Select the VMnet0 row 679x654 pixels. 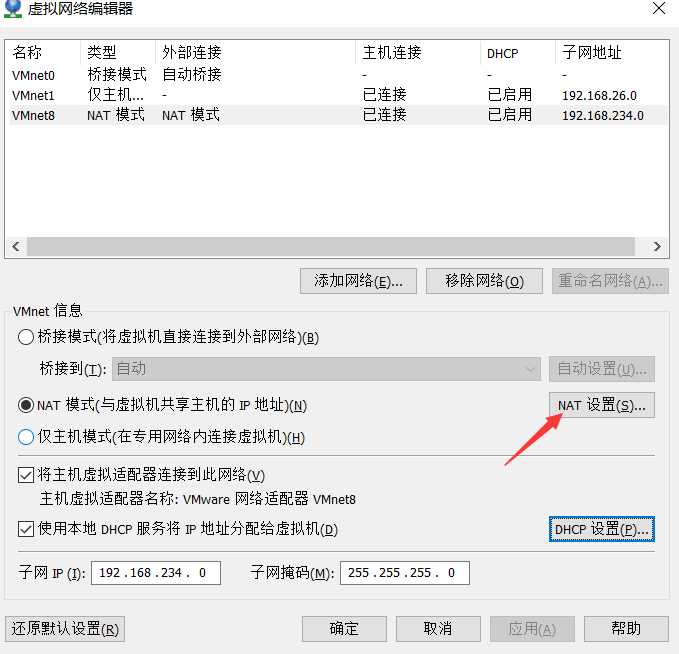338,75
